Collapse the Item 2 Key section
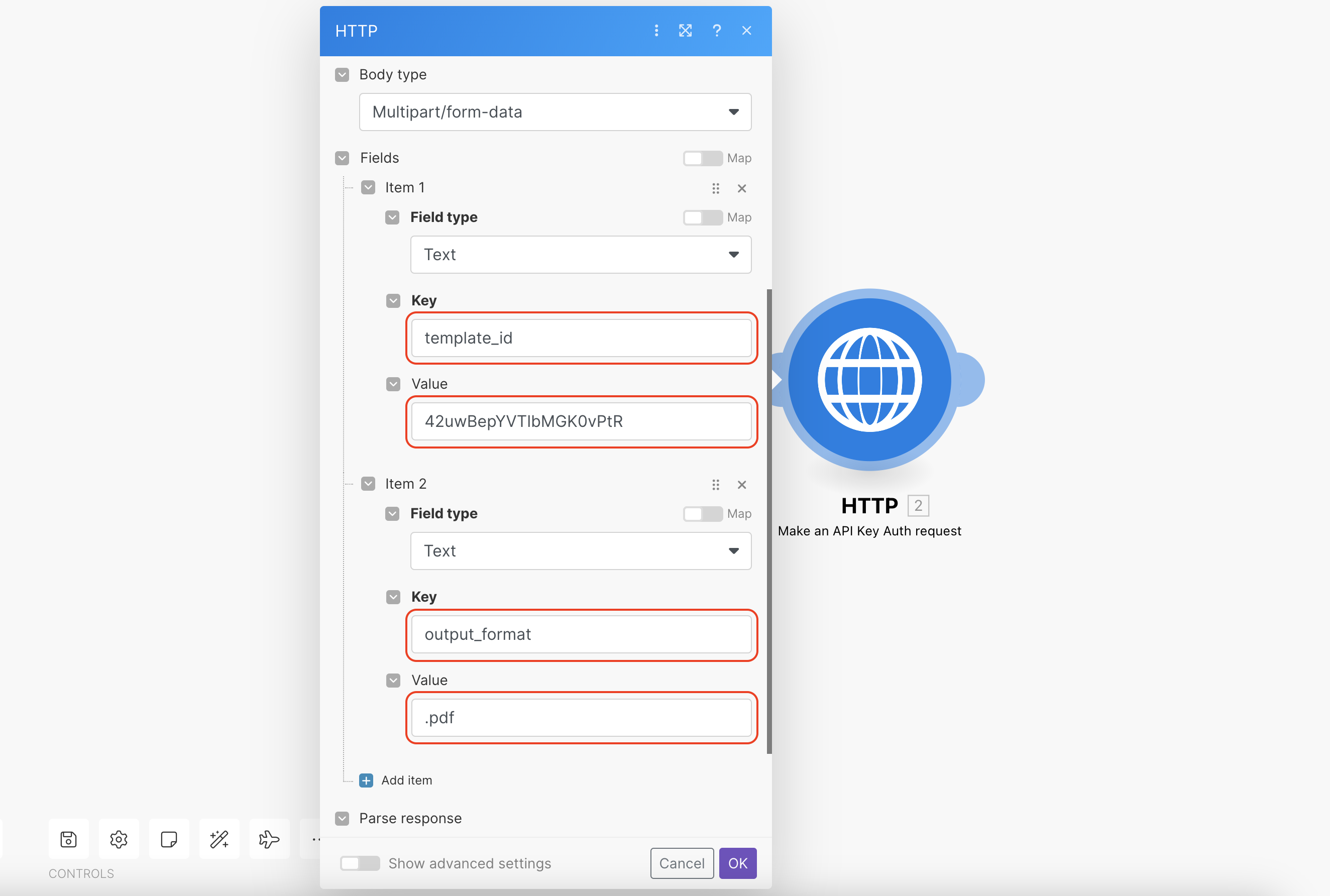The image size is (1330, 896). (x=394, y=597)
